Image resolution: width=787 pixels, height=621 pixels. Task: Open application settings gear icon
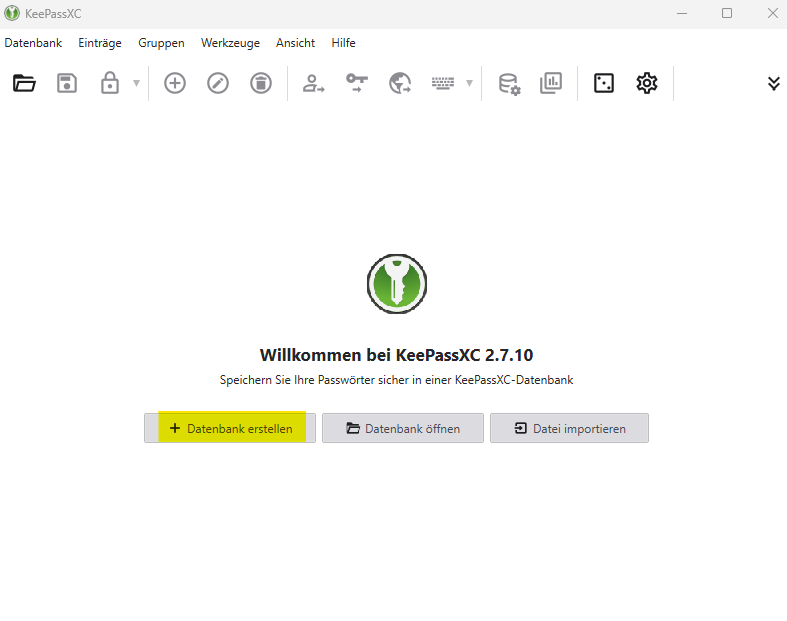tap(647, 83)
